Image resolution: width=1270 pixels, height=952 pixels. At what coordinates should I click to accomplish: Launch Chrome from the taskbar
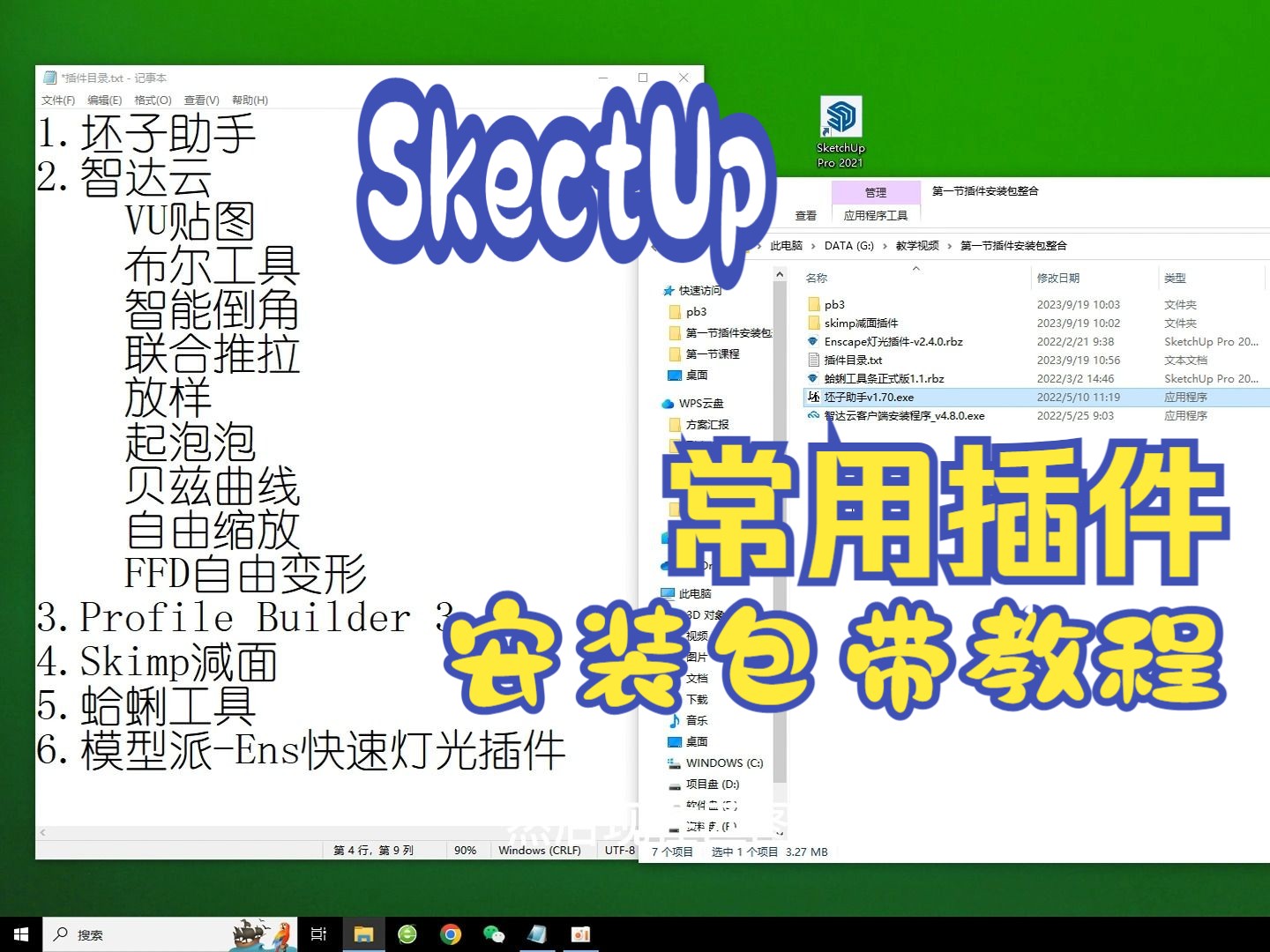(450, 933)
